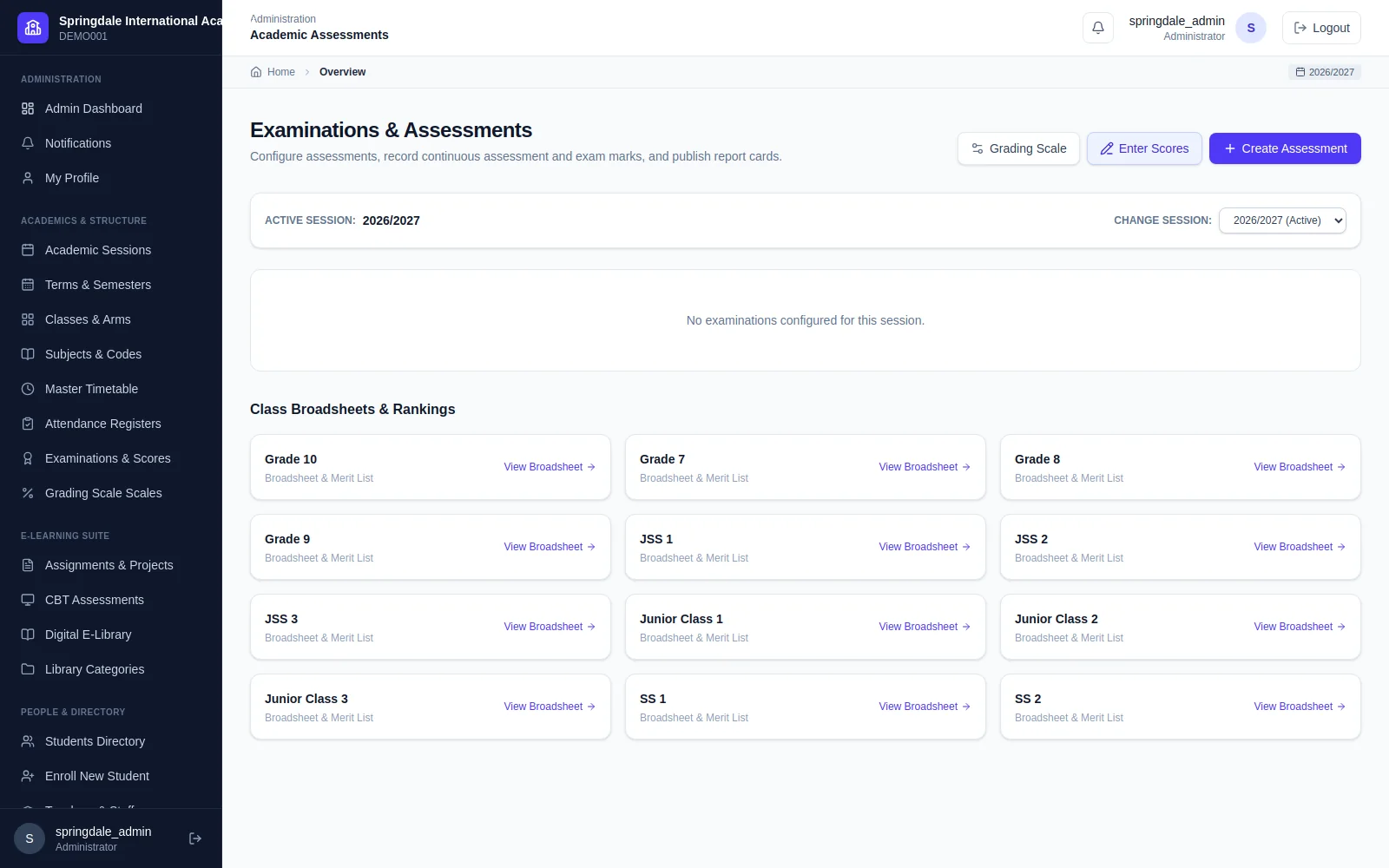This screenshot has width=1389, height=868.
Task: View Broadsheet for JSS 3
Action: pos(550,627)
